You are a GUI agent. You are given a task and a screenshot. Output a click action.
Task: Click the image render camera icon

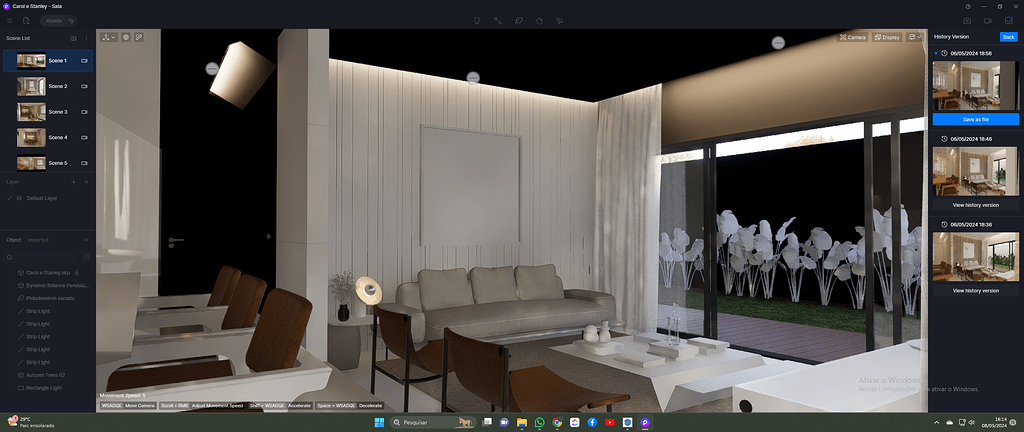[967, 21]
